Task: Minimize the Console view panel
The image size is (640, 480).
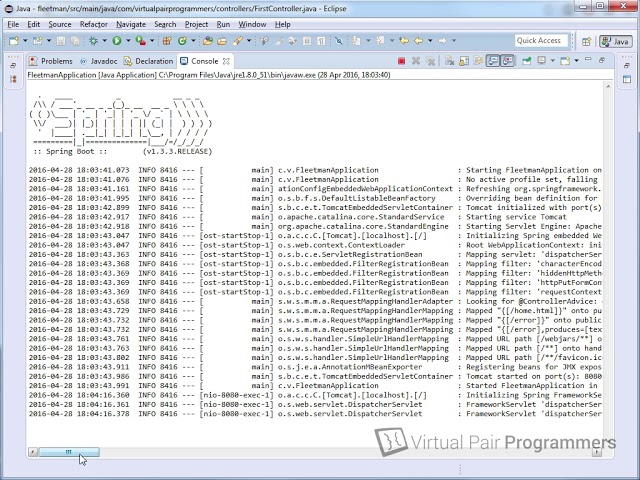Action: click(x=588, y=60)
